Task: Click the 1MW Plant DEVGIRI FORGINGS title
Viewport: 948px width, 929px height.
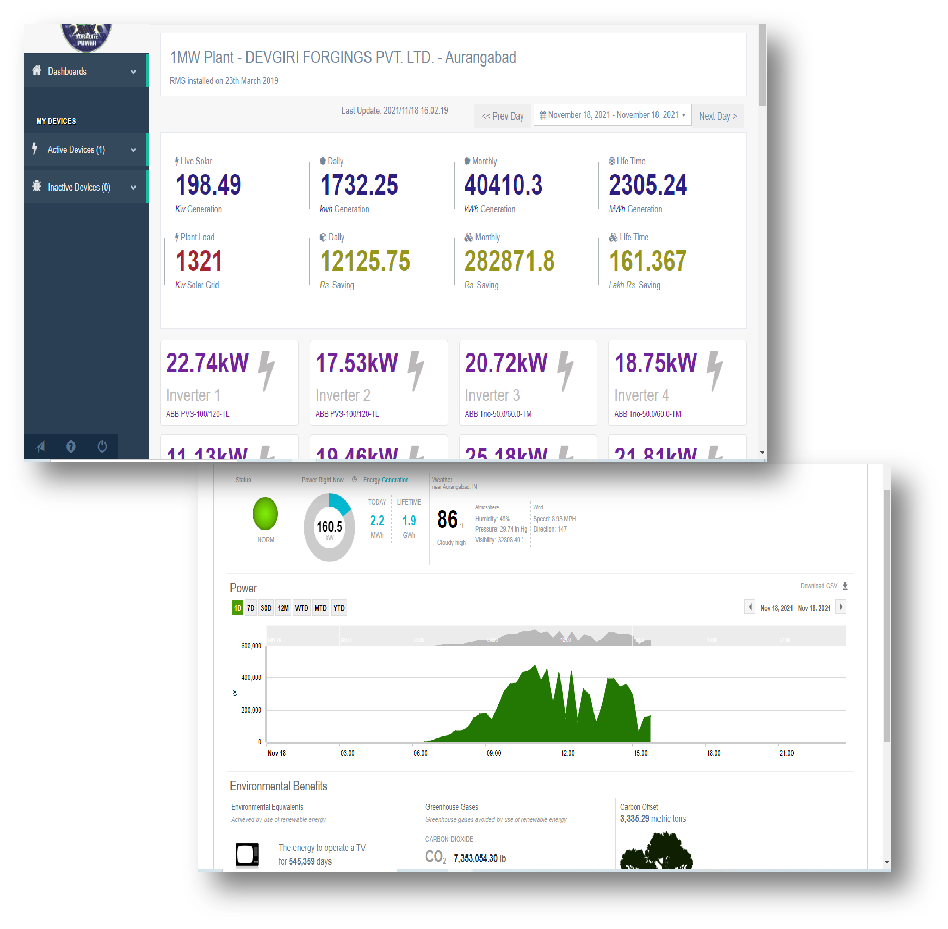Action: pyautogui.click(x=343, y=57)
